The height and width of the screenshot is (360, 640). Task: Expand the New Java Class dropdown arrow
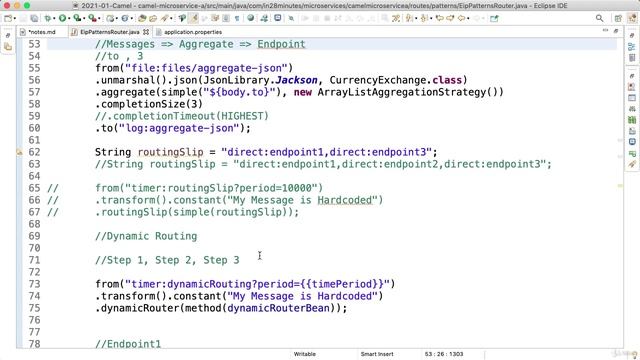pos(131,18)
